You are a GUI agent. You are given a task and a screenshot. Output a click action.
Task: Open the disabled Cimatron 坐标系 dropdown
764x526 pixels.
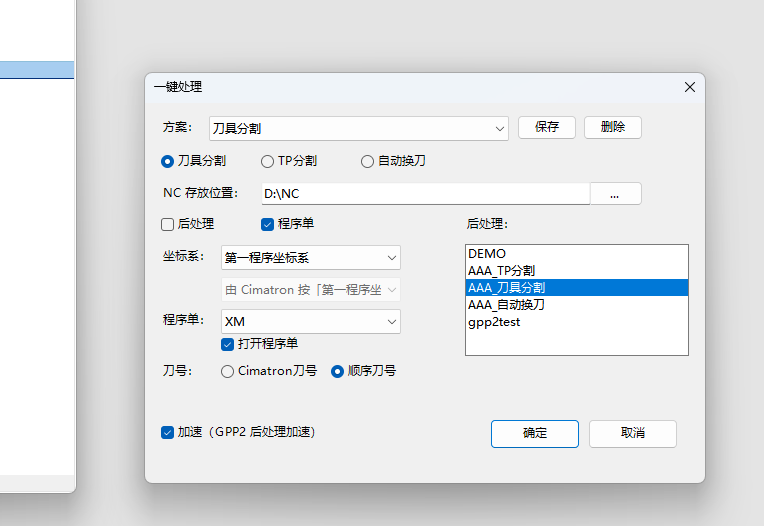click(x=311, y=290)
